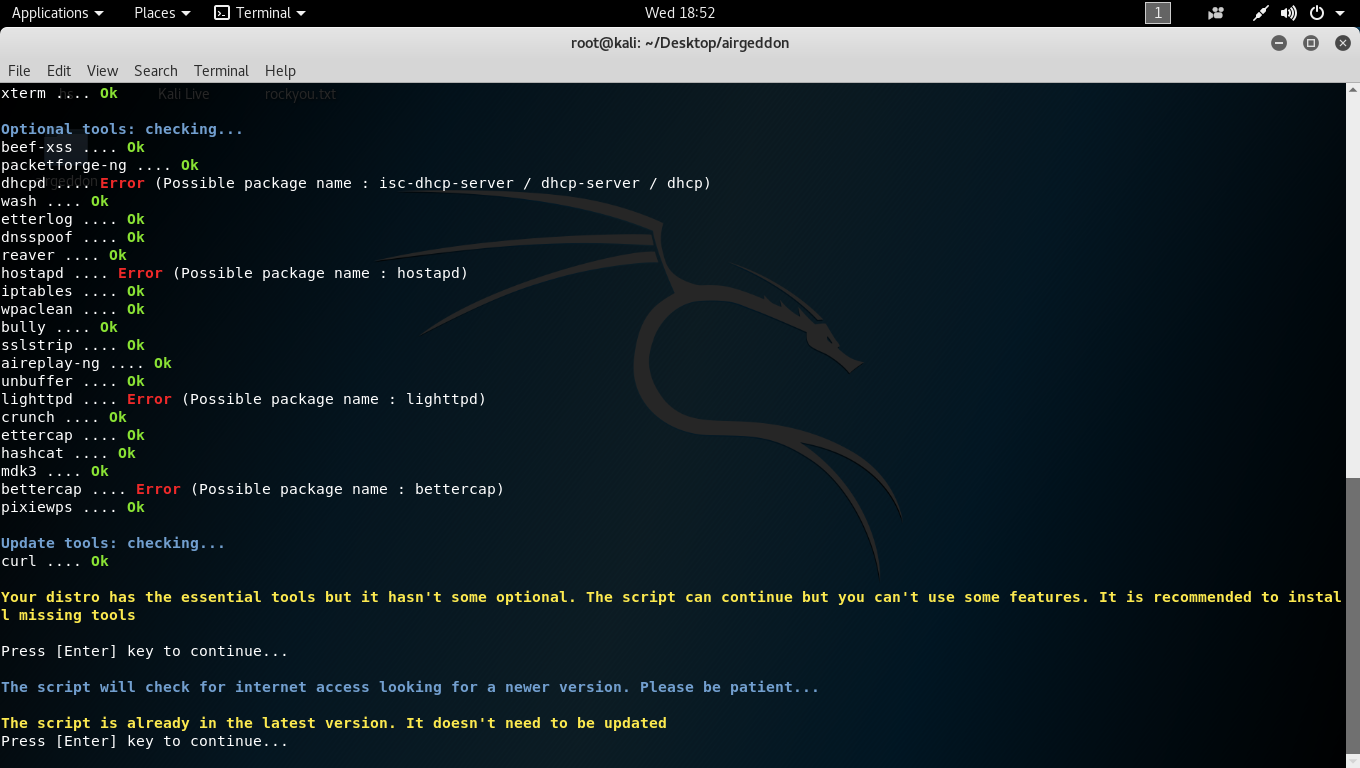
Task: Click the 'etterlog' line
Action: [x=73, y=219]
